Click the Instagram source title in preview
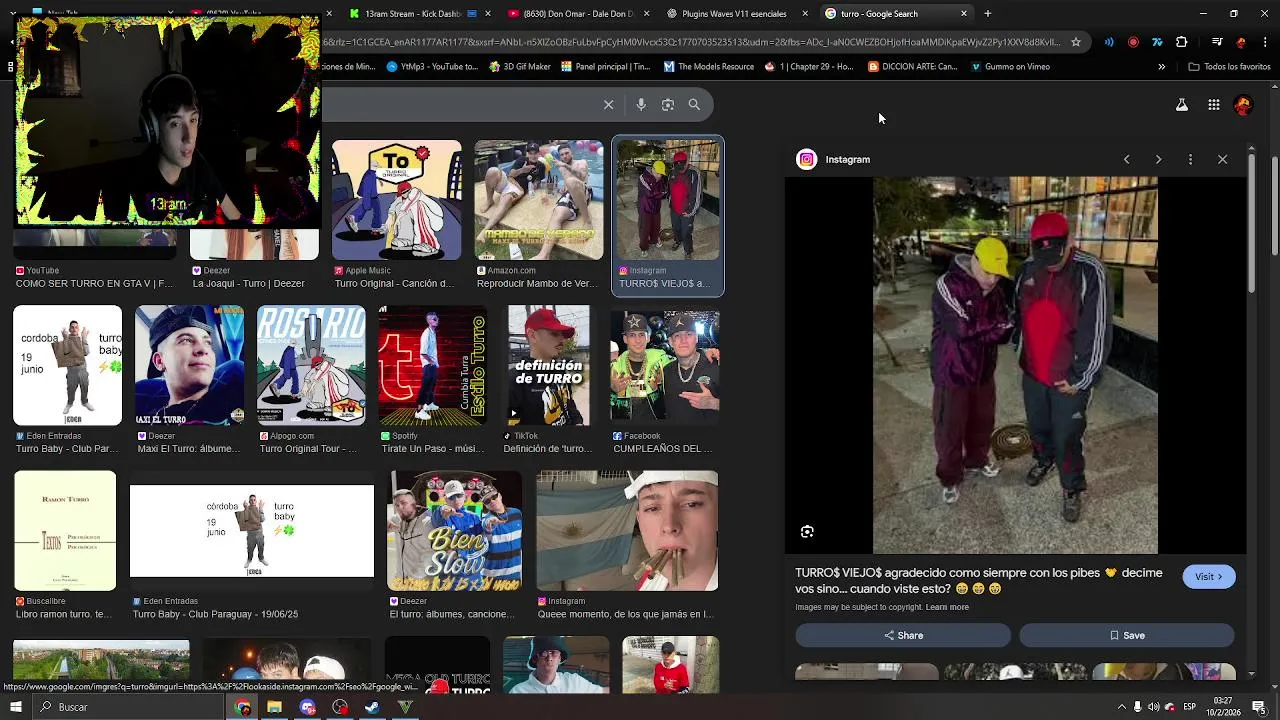The height and width of the screenshot is (720, 1280). pyautogui.click(x=847, y=159)
